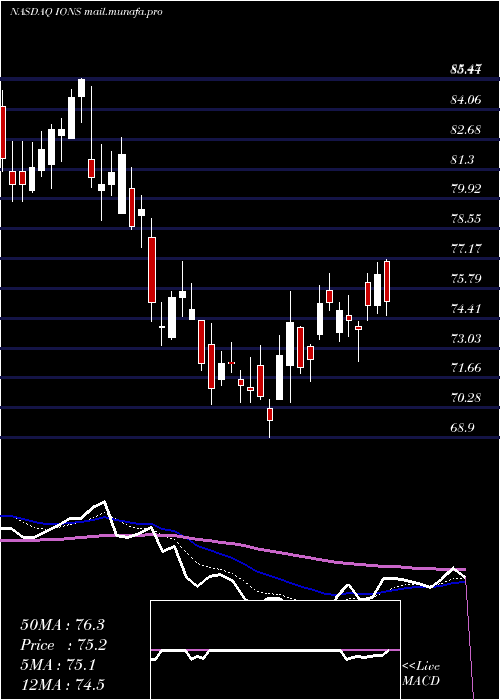Click the NASDAQ IONS mail.munafa.pro title text

tap(86, 12)
